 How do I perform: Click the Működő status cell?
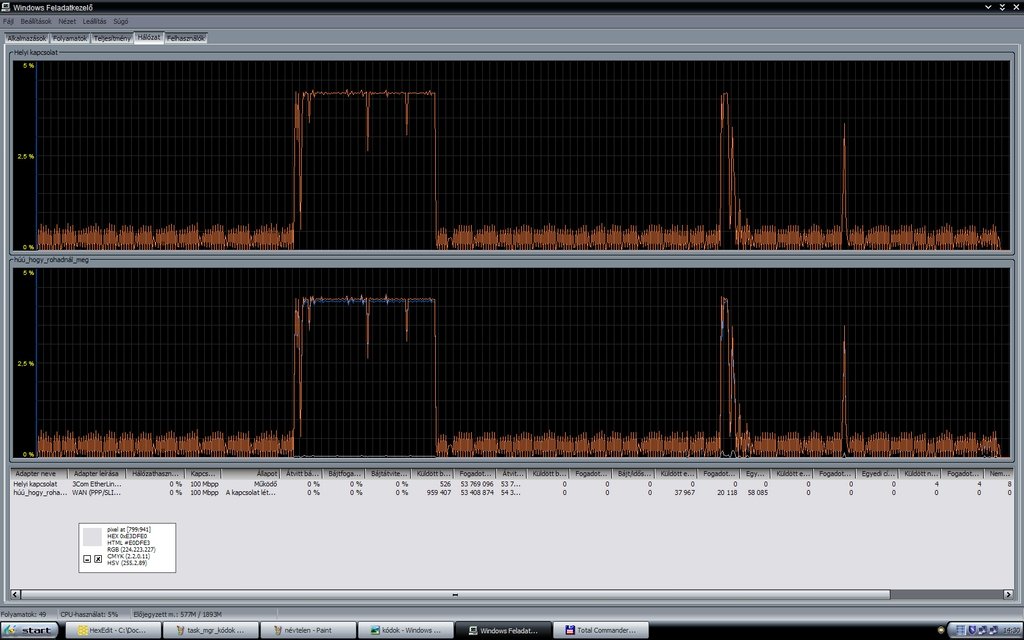[x=265, y=484]
